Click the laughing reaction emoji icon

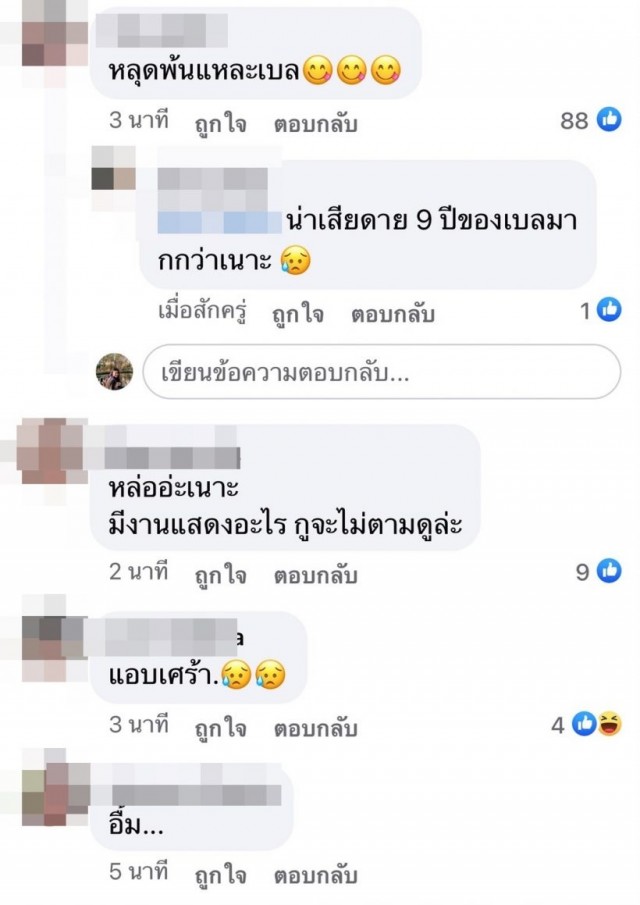pyautogui.click(x=610, y=724)
